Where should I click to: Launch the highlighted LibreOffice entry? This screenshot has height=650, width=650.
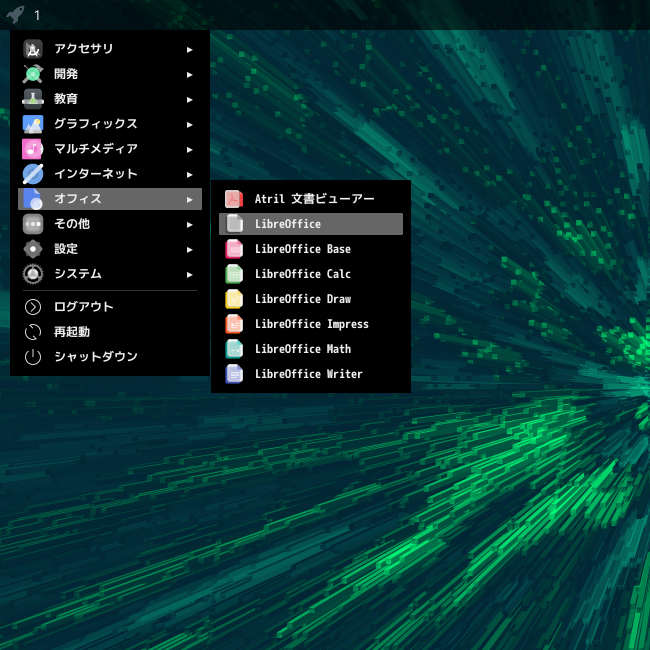pos(311,224)
